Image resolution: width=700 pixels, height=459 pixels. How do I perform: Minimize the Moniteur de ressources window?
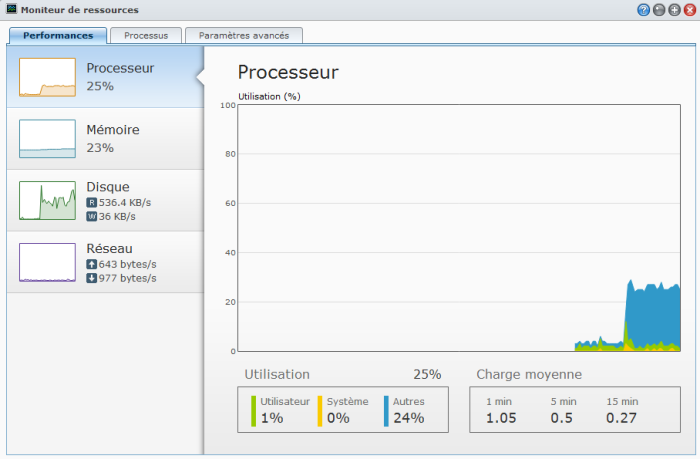tap(658, 10)
